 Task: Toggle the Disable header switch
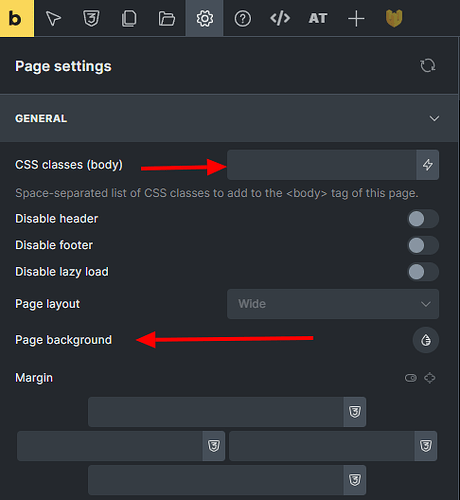(423, 219)
